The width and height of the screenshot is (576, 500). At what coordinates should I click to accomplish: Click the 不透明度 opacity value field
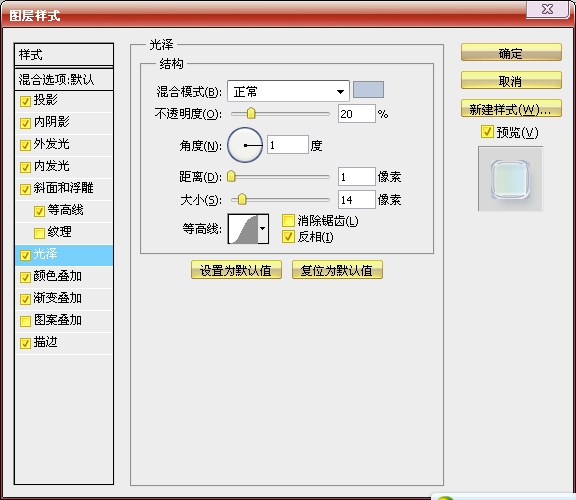pyautogui.click(x=357, y=114)
